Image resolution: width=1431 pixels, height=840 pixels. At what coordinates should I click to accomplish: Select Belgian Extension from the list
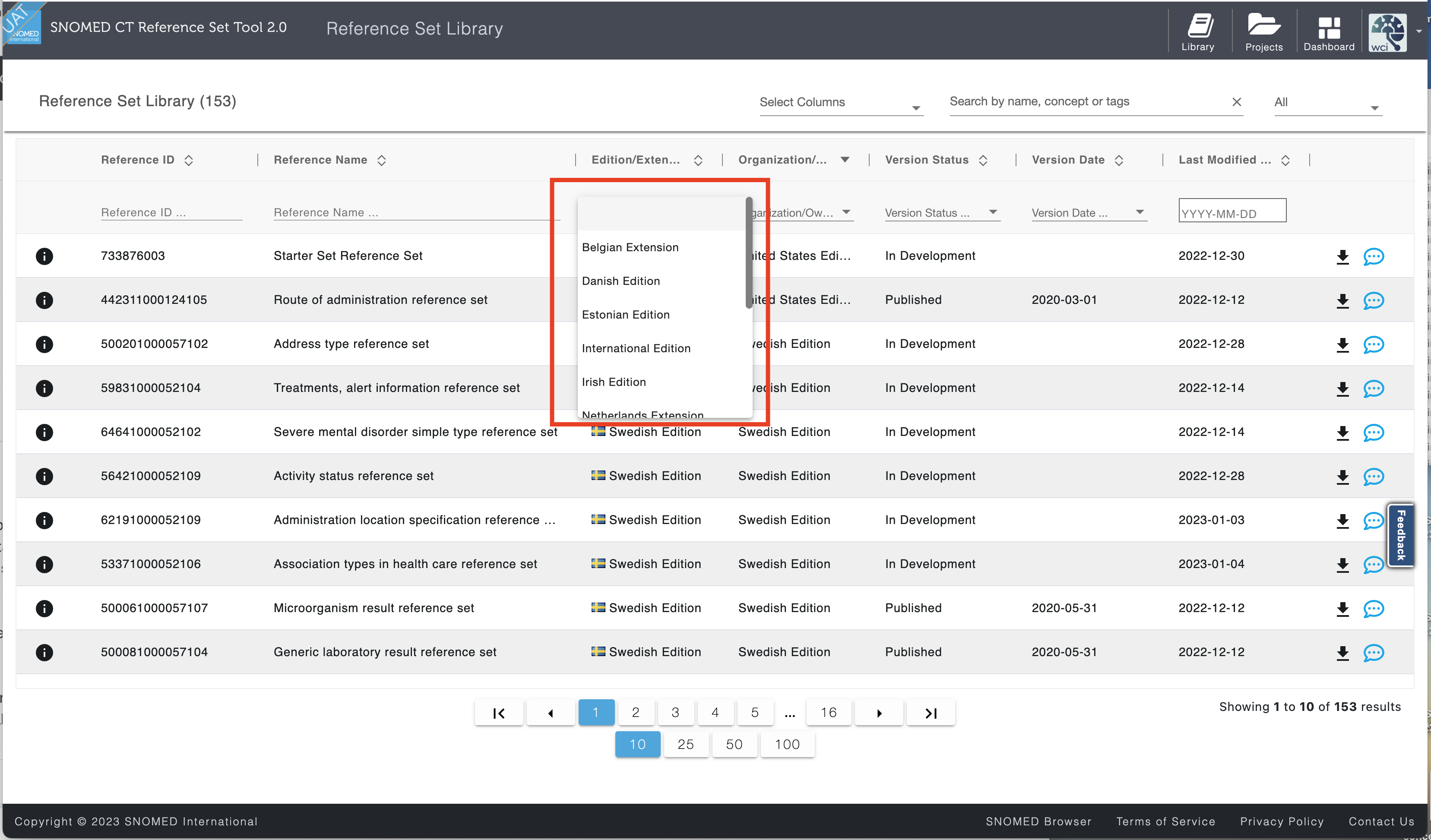(x=662, y=247)
